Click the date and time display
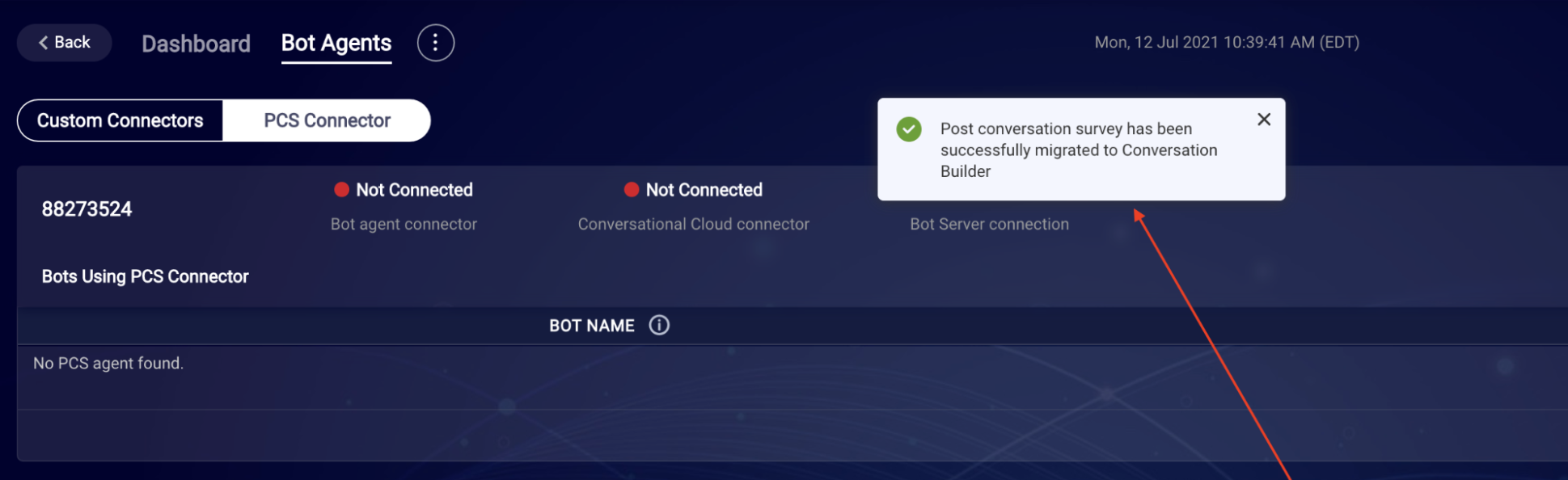The height and width of the screenshot is (480, 1568). [1227, 42]
